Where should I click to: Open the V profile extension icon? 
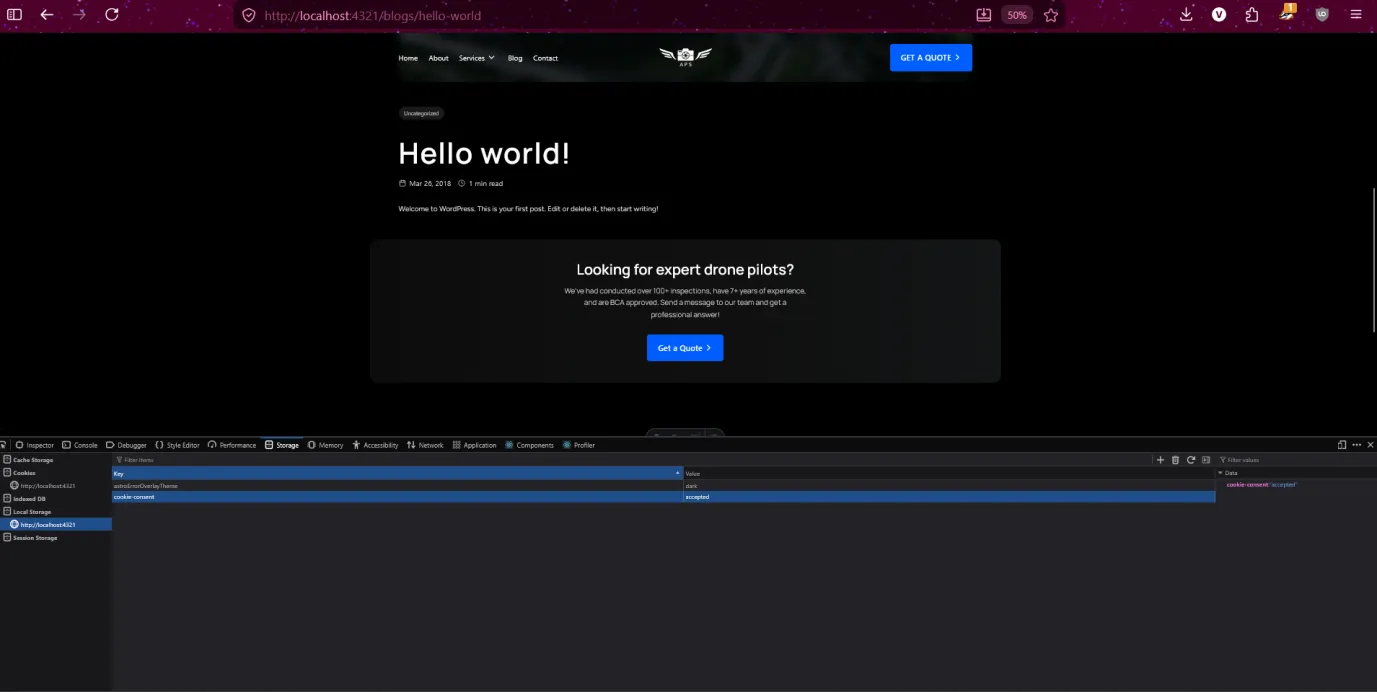point(1219,15)
